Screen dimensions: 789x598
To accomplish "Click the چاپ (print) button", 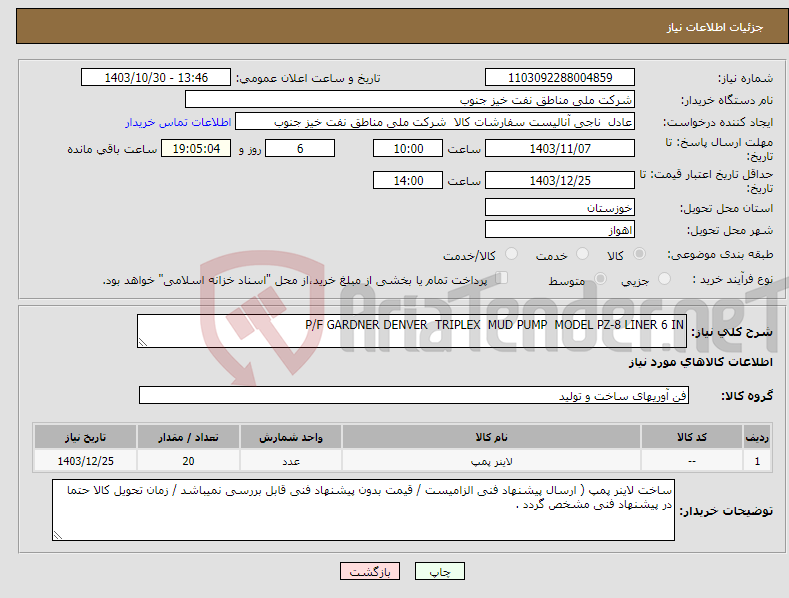I will click(439, 571).
